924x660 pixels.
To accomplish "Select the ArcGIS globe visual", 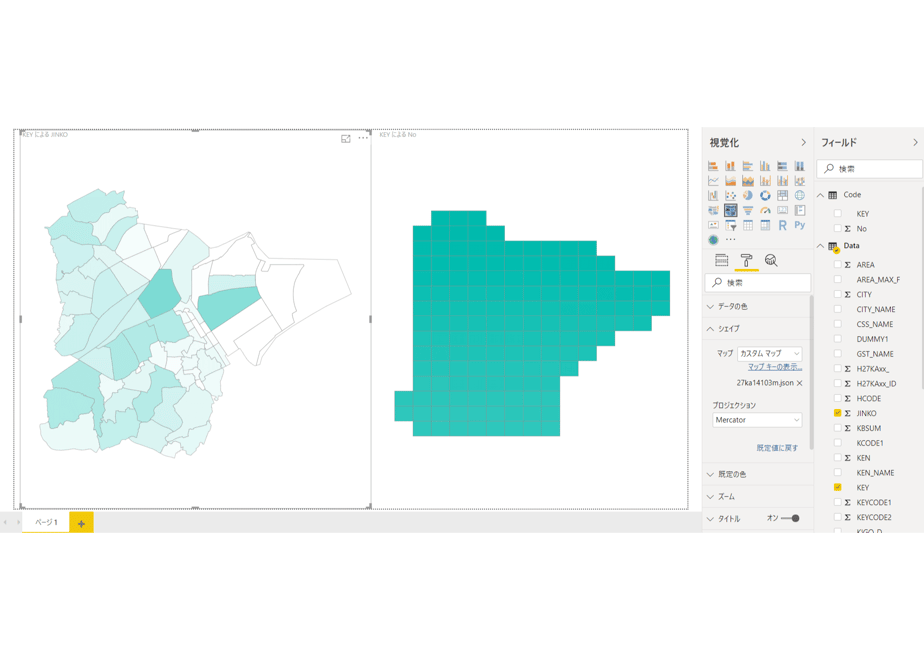I will pyautogui.click(x=713, y=240).
